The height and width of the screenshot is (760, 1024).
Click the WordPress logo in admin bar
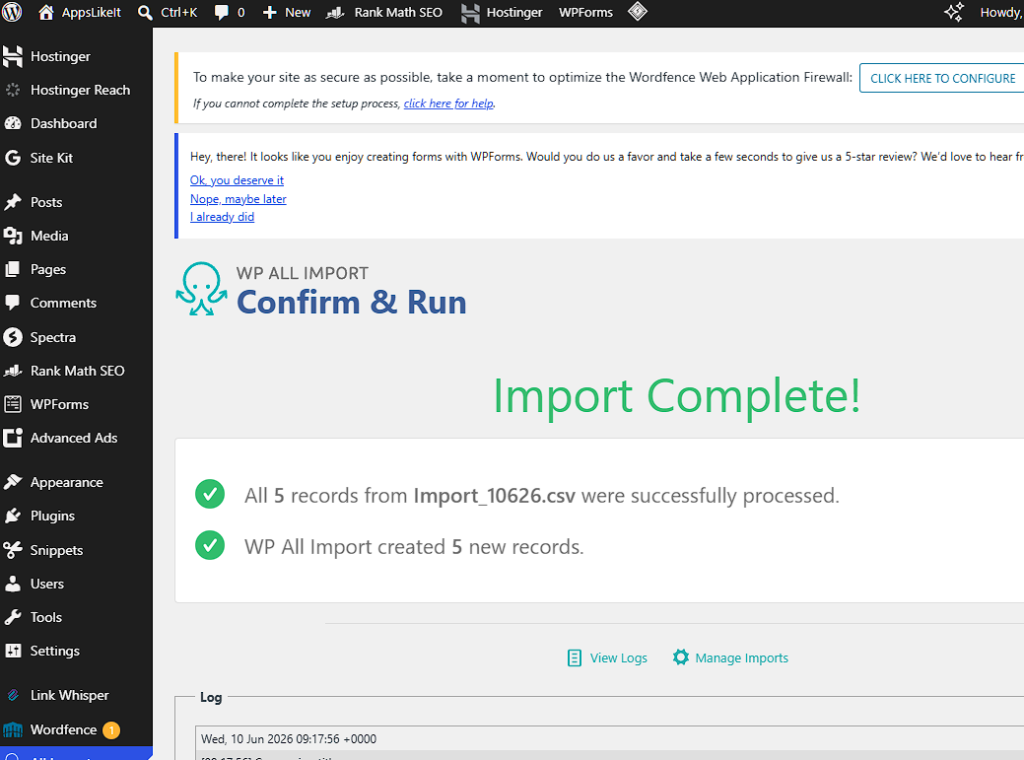[x=12, y=12]
